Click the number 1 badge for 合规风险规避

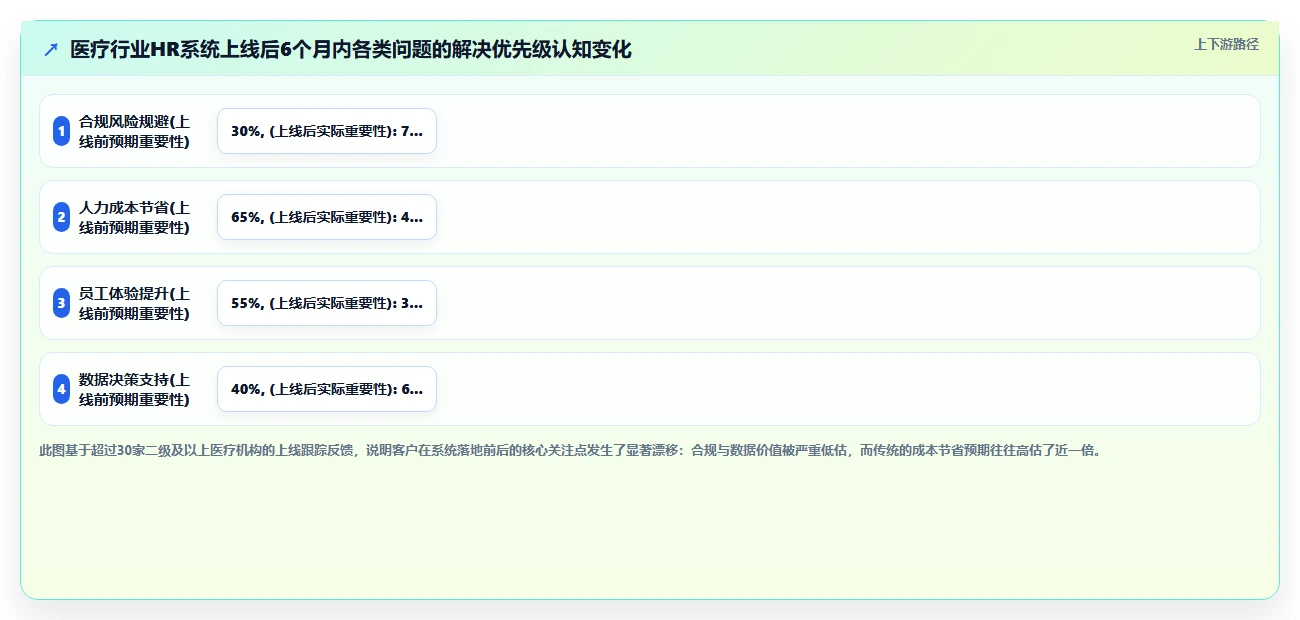point(61,131)
